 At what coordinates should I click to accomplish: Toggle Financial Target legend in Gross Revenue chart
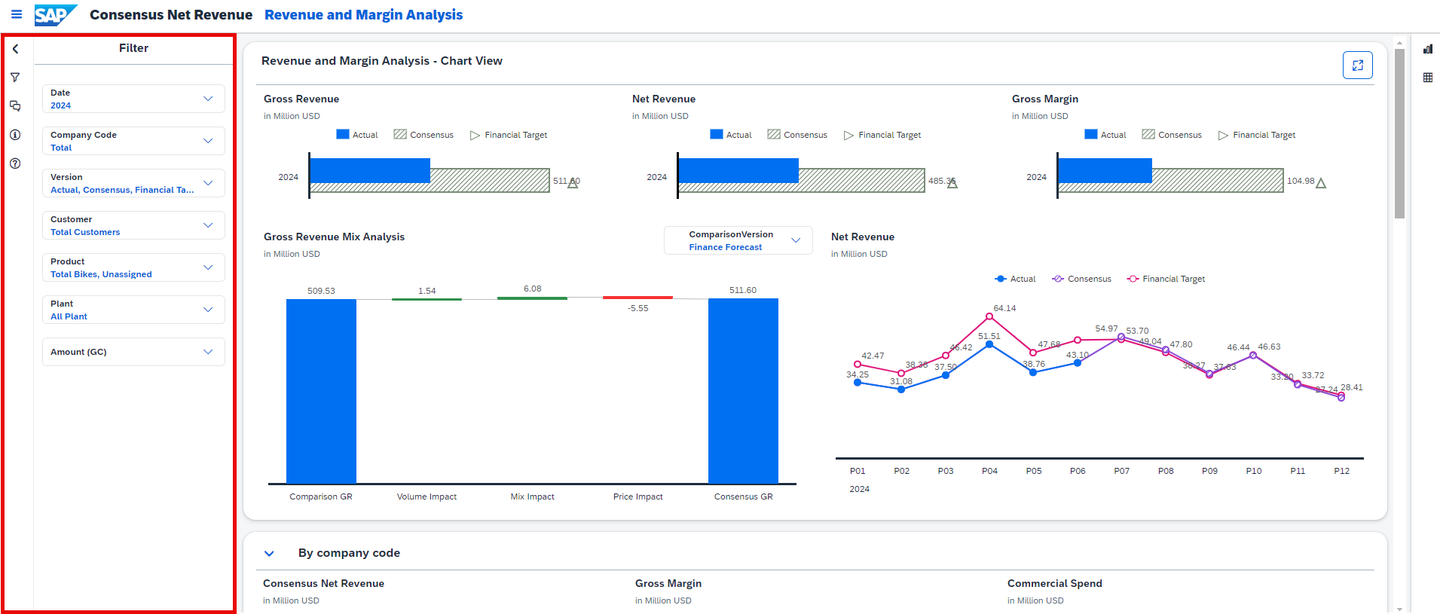tap(508, 135)
